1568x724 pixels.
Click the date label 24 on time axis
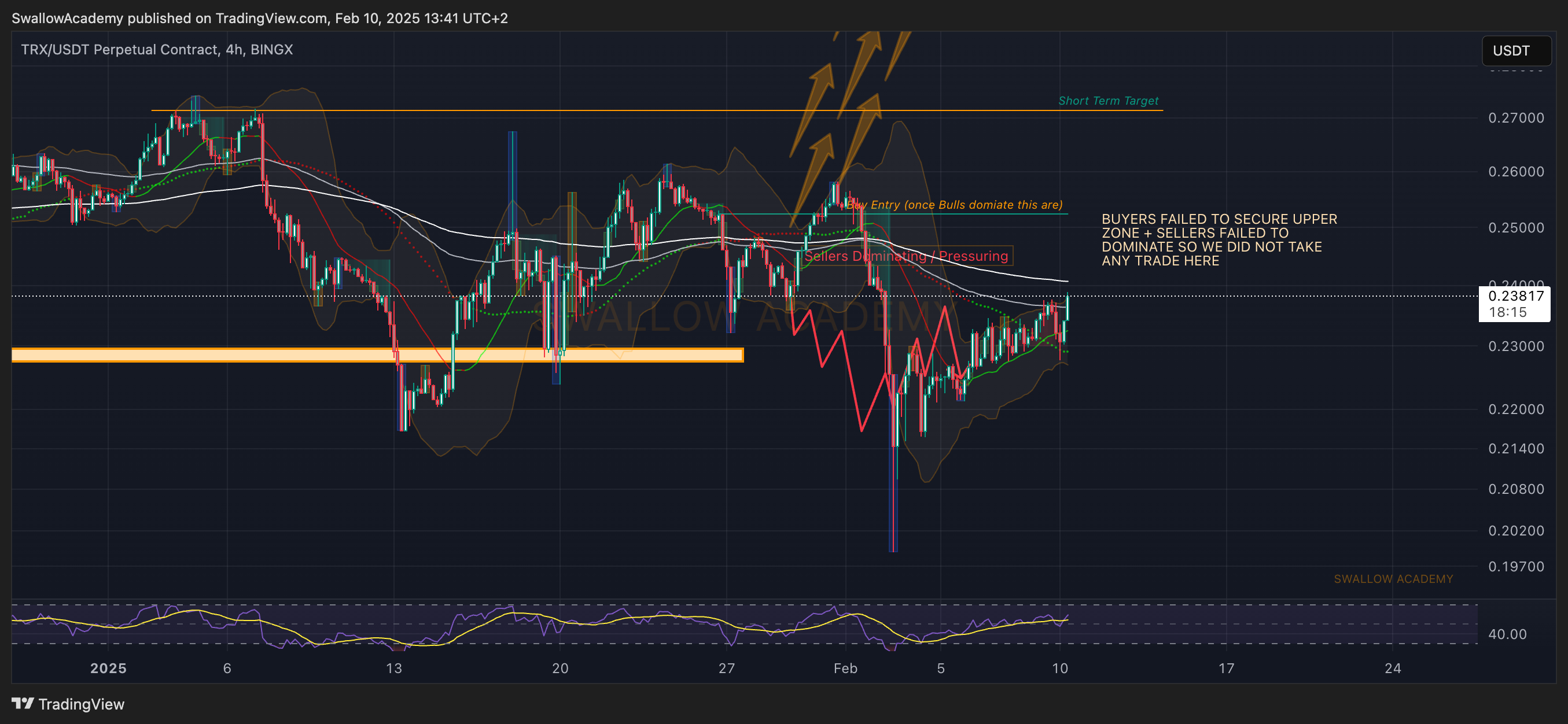point(1393,668)
